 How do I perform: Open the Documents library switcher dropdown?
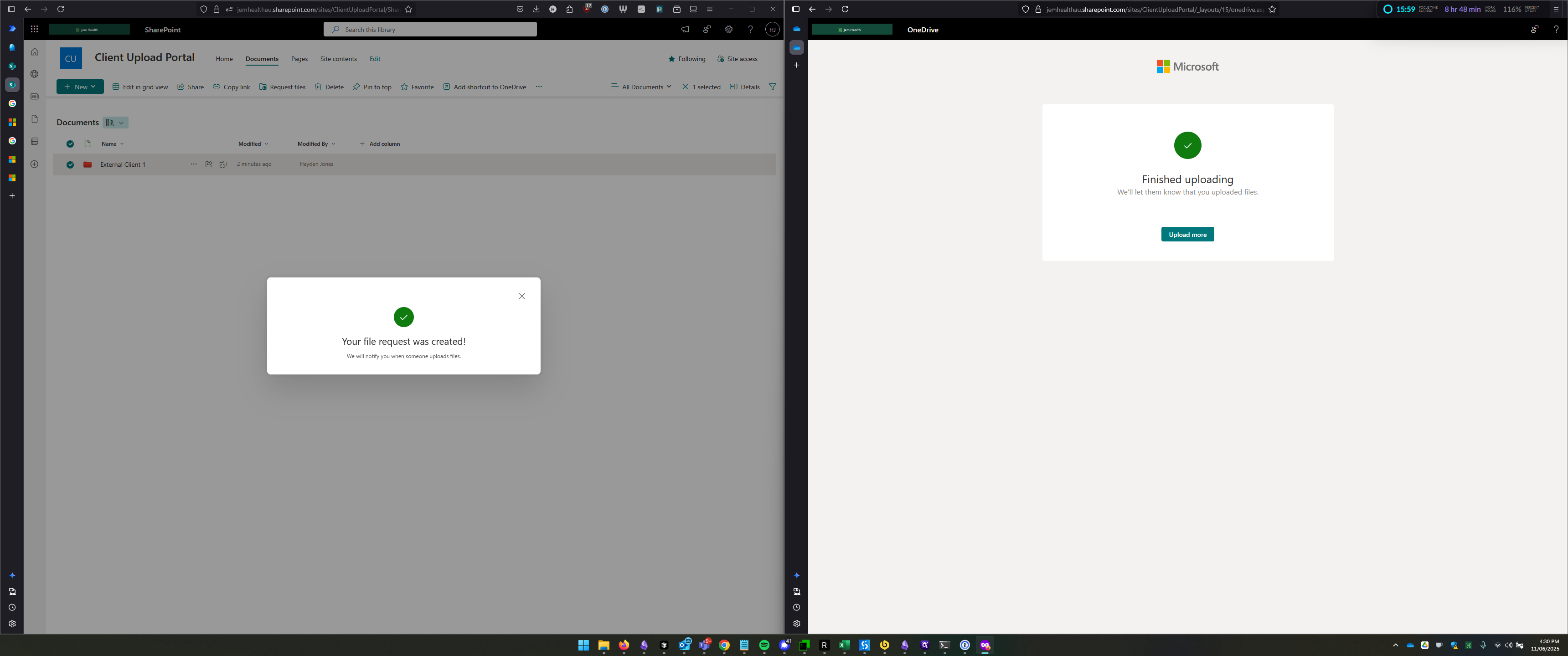(116, 123)
